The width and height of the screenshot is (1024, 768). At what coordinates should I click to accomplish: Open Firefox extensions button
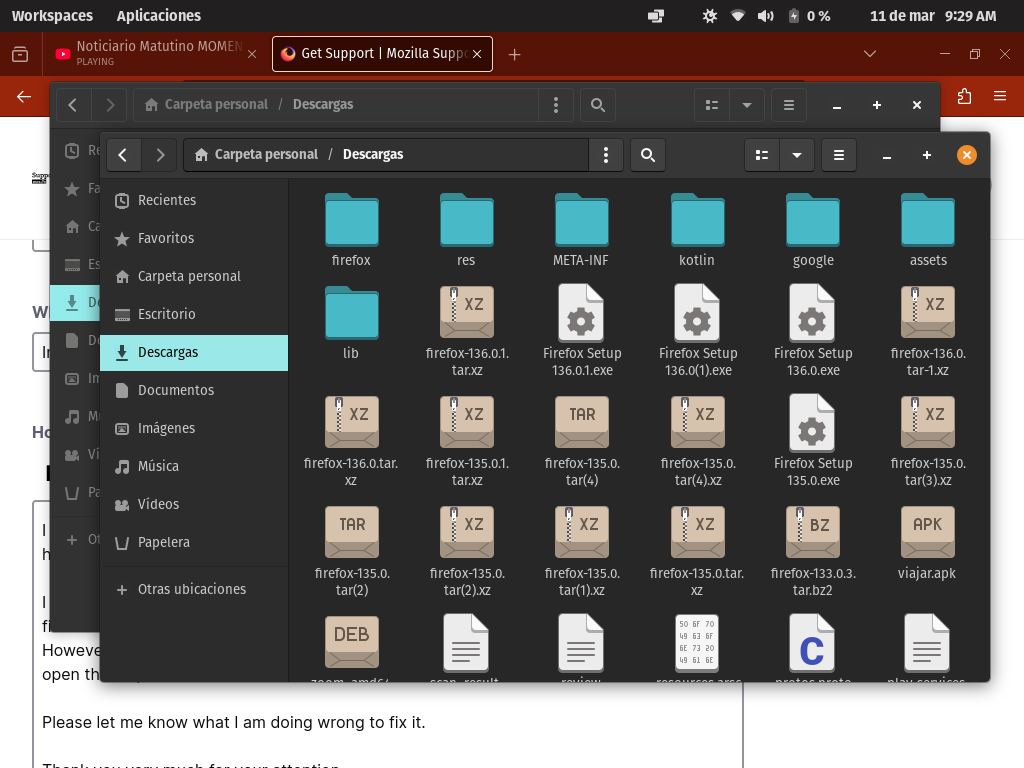coord(965,97)
